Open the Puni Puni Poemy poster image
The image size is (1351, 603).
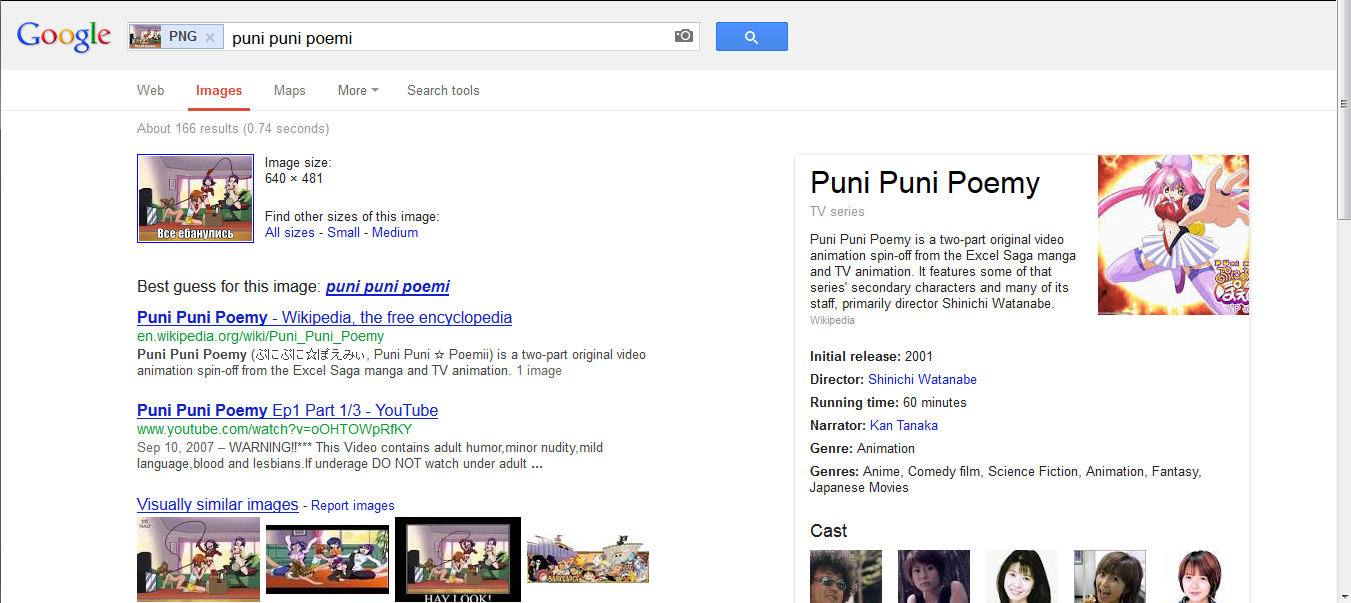point(1173,235)
